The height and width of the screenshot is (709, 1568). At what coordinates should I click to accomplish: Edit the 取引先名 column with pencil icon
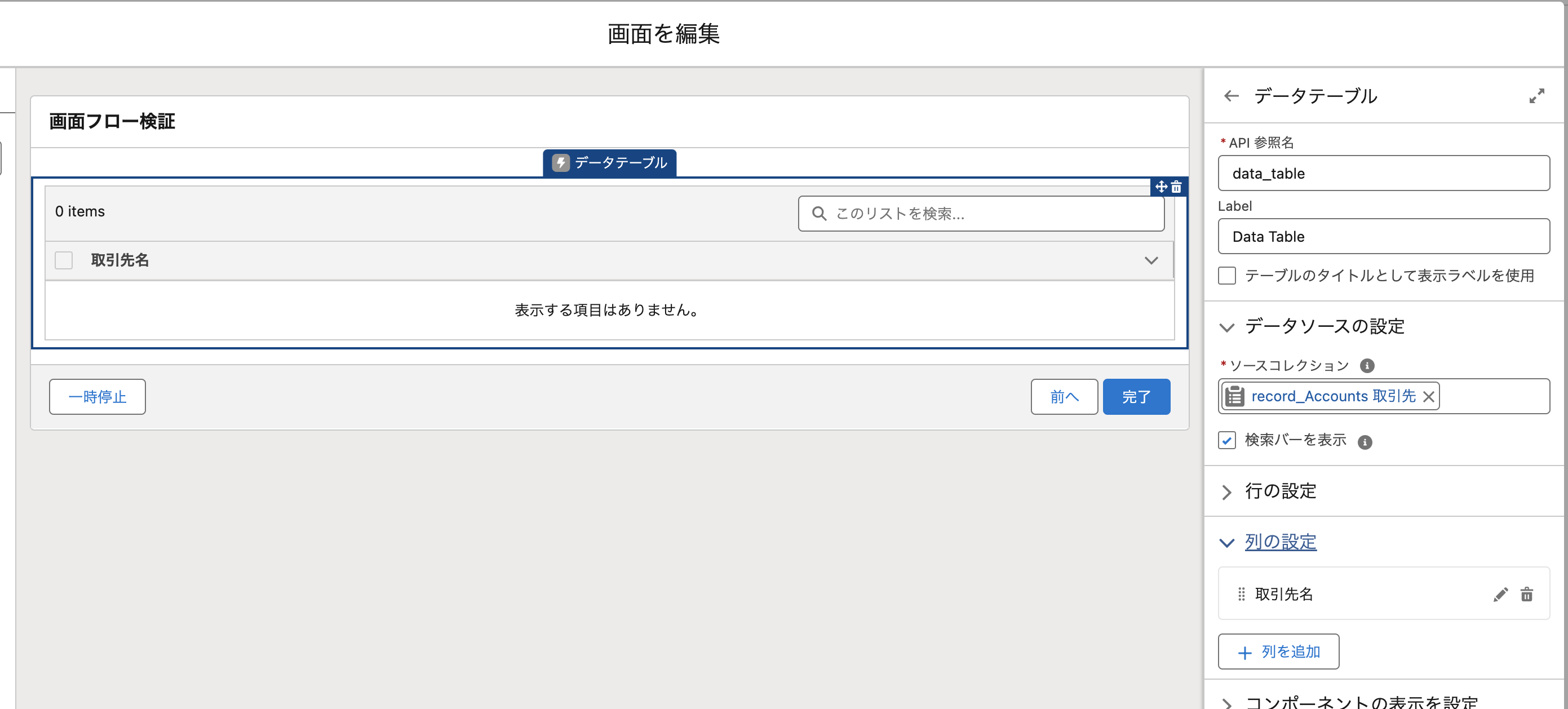pyautogui.click(x=1500, y=594)
